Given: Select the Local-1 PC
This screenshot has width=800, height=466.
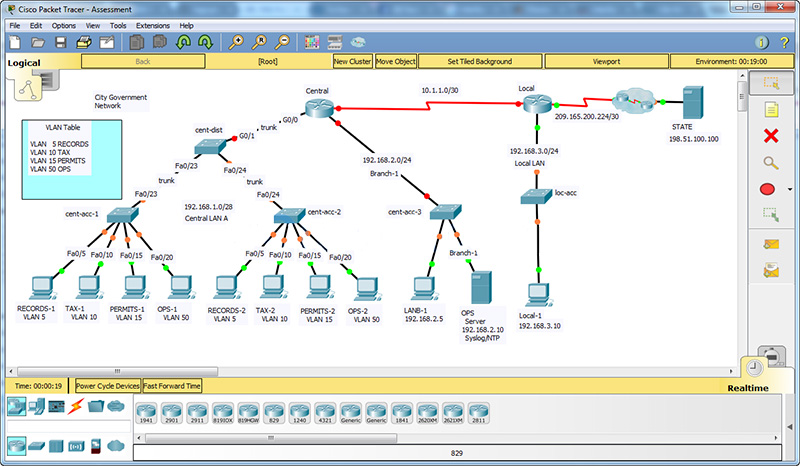Looking at the screenshot, I should point(539,295).
